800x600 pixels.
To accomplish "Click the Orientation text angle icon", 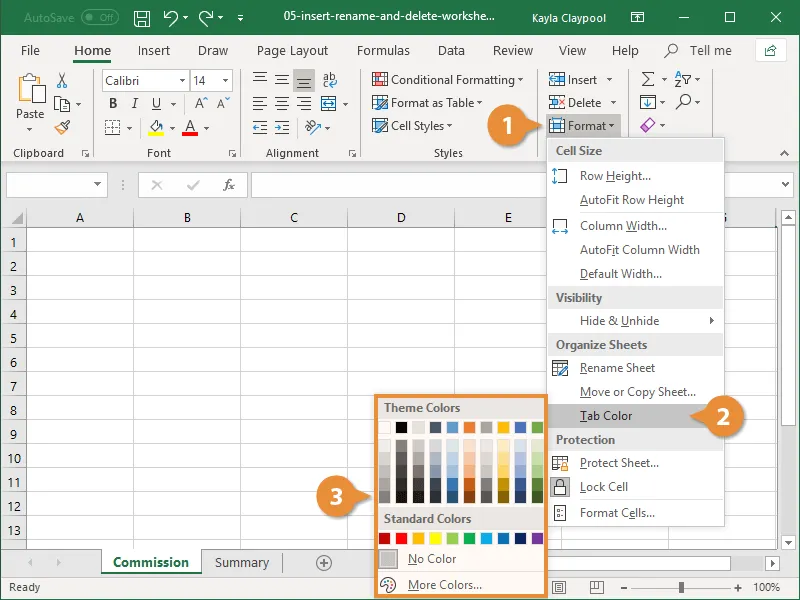I will tap(312, 127).
